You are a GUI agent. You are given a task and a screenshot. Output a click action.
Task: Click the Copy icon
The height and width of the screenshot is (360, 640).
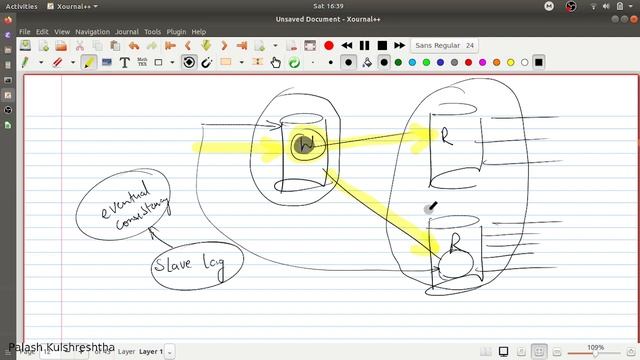(97, 45)
